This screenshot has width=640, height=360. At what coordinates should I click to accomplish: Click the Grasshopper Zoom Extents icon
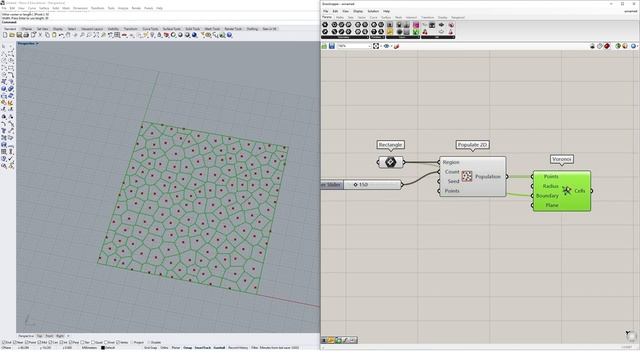click(376, 46)
